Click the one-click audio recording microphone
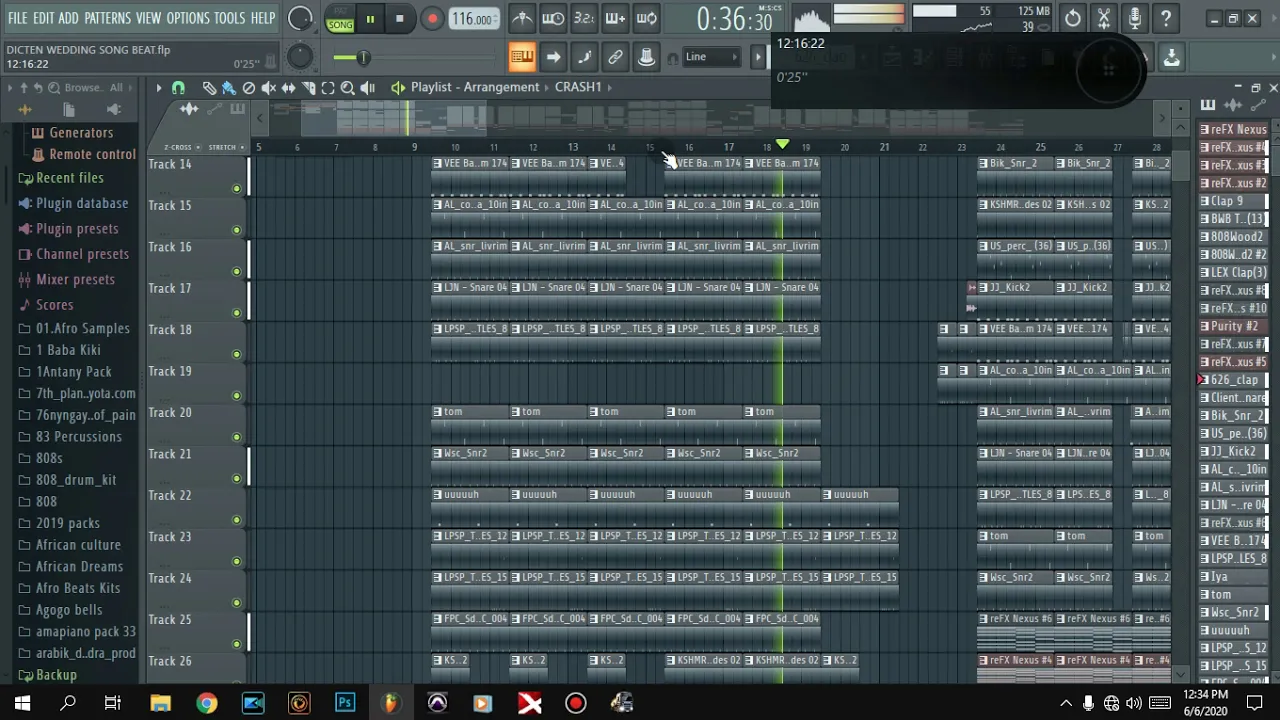Viewport: 1280px width, 720px height. pyautogui.click(x=1135, y=18)
